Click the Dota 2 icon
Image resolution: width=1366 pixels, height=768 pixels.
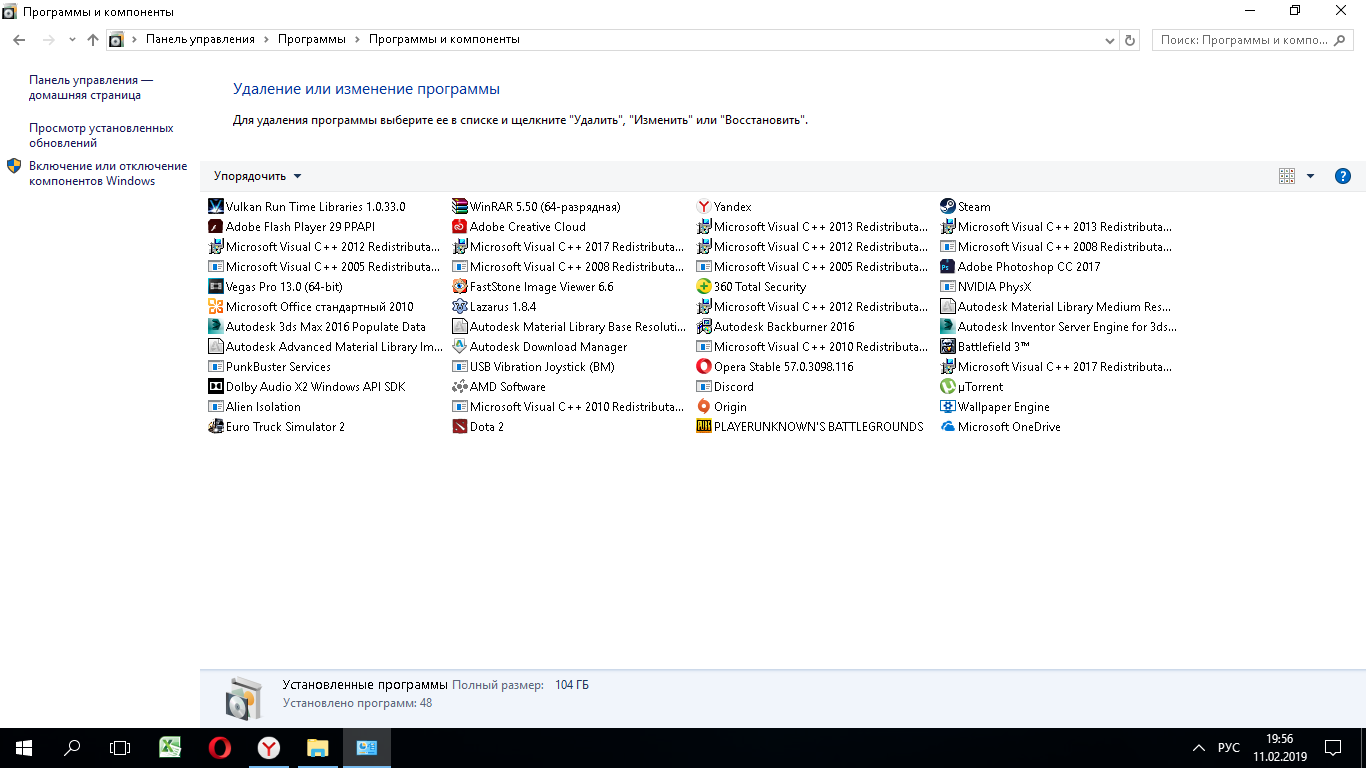pos(460,427)
